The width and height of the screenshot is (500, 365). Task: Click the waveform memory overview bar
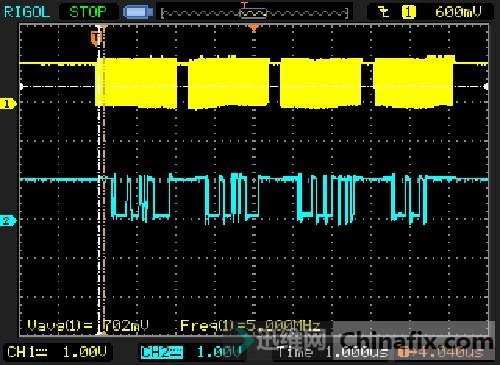(x=254, y=13)
